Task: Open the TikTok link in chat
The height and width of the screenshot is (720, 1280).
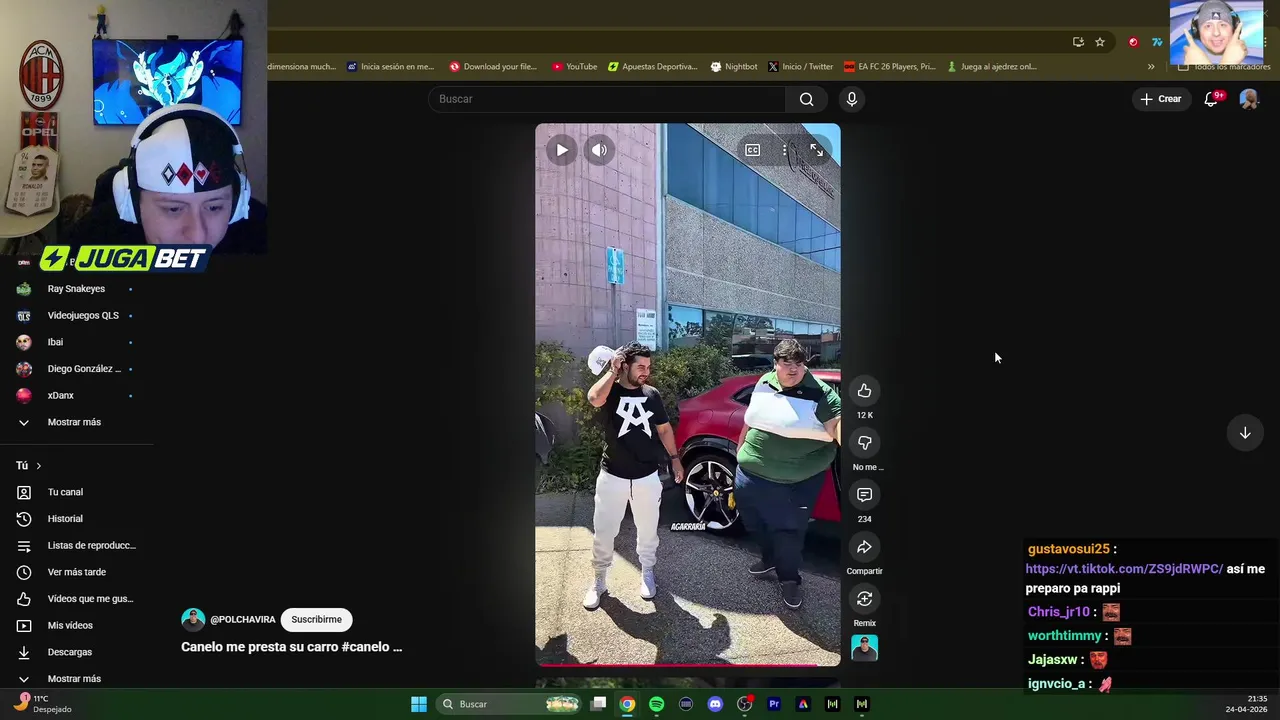Action: pos(1124,569)
